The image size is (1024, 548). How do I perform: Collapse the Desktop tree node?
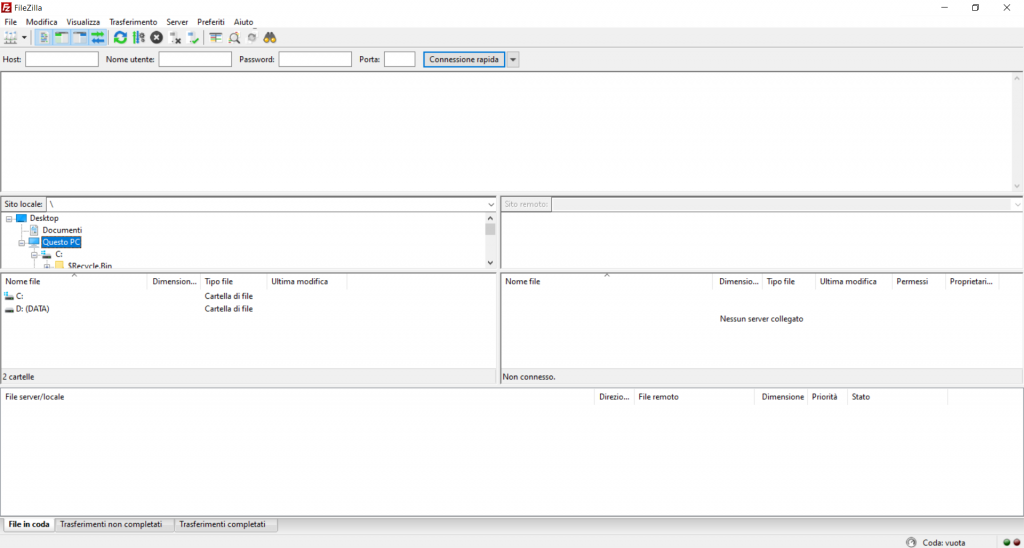[x=9, y=218]
